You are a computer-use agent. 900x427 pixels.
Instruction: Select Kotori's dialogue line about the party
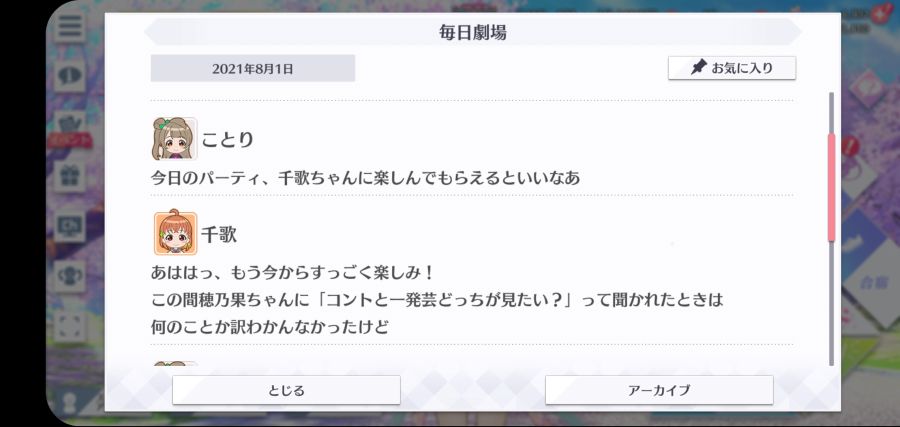[365, 178]
